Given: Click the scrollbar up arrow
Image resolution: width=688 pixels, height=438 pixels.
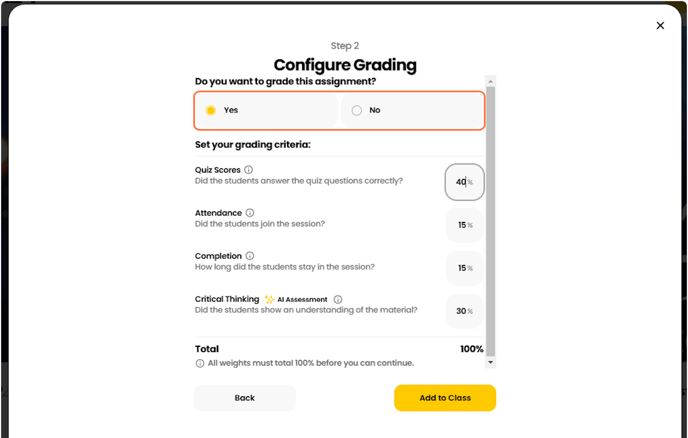Looking at the screenshot, I should click(x=490, y=80).
